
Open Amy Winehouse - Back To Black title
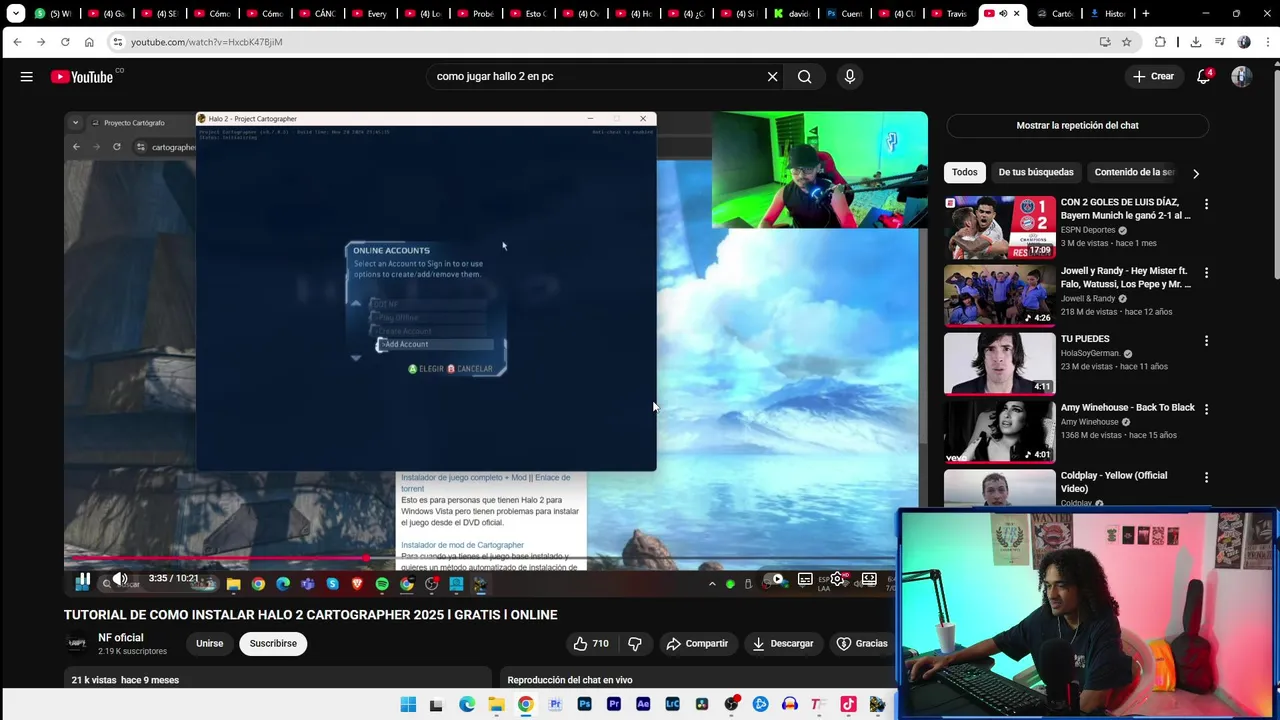tap(1128, 408)
